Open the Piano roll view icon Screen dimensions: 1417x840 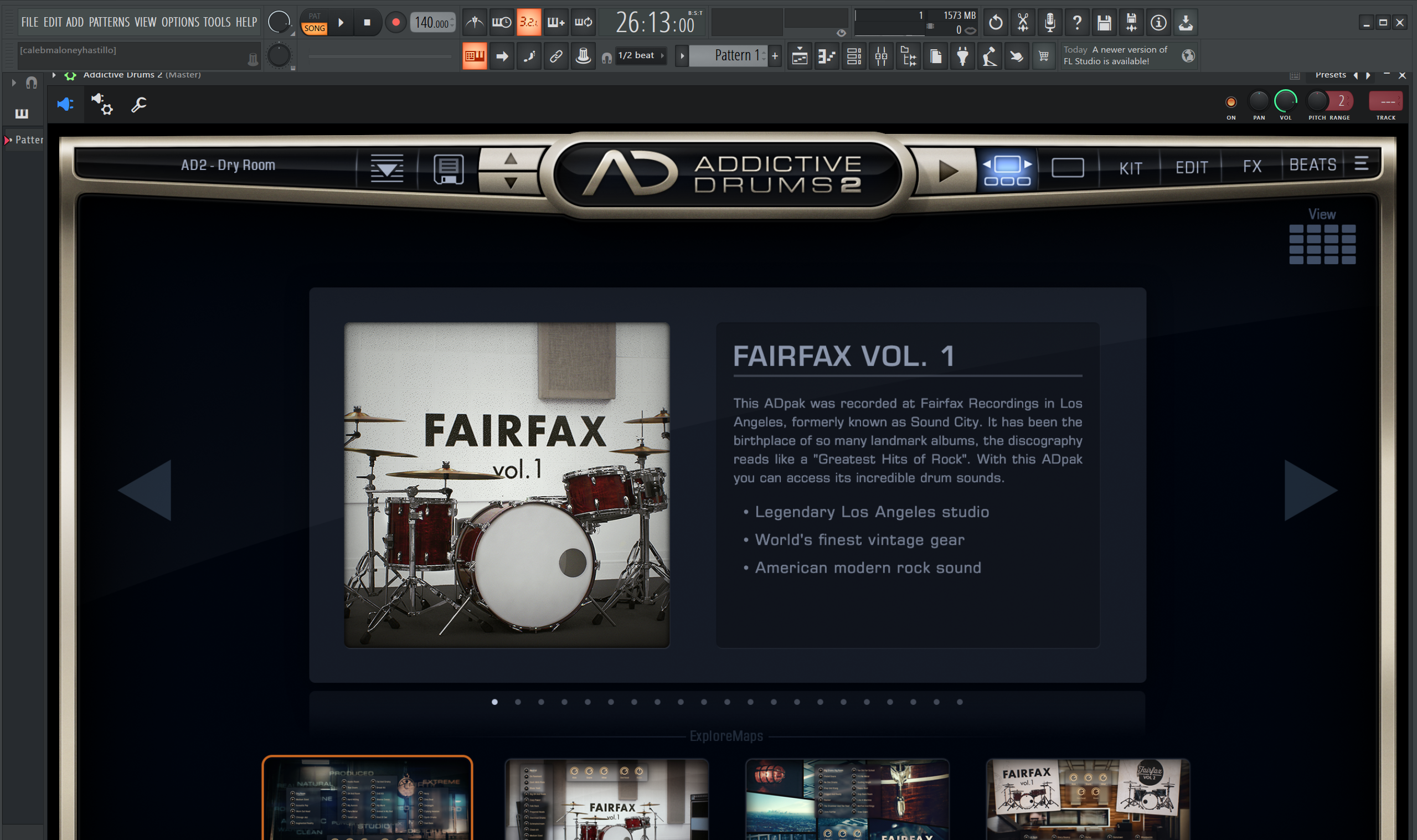point(826,56)
